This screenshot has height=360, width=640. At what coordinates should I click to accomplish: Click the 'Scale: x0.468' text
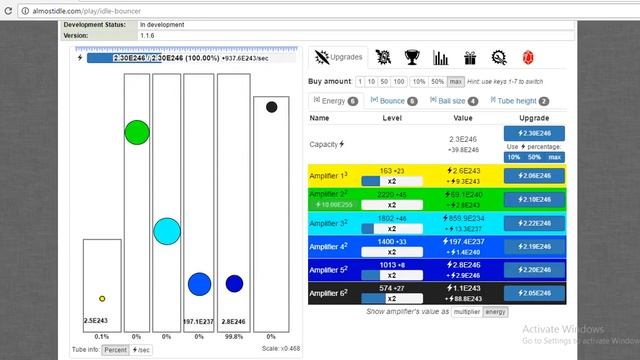coord(281,349)
